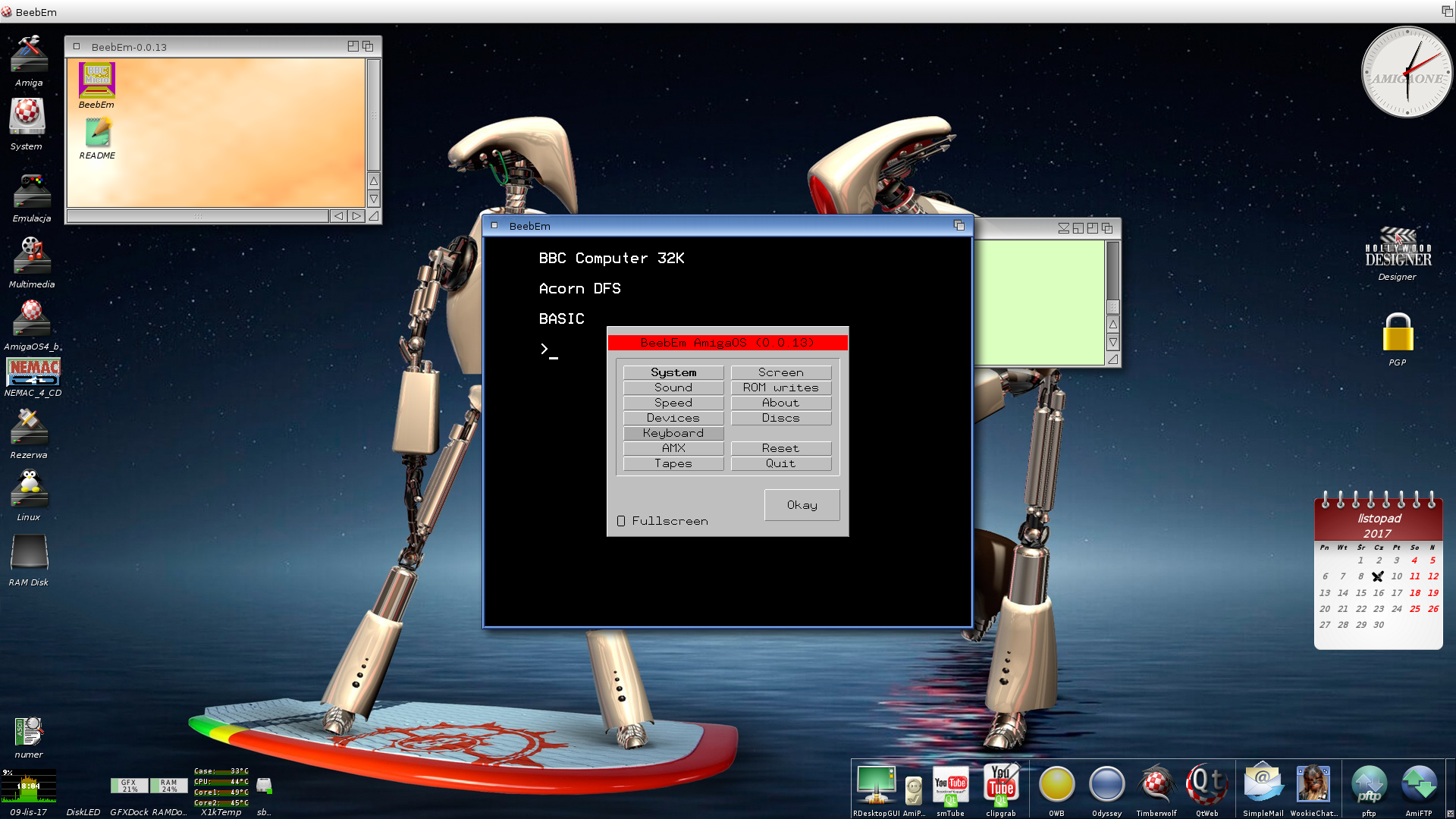Open the System settings page
This screenshot has height=819, width=1456.
[673, 372]
